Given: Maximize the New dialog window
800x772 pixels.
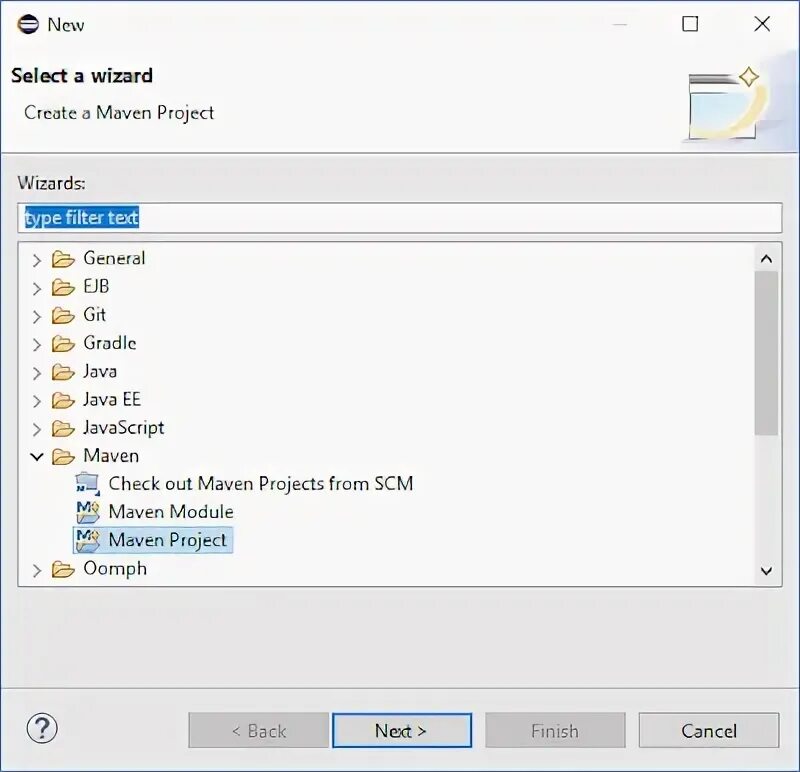Looking at the screenshot, I should 690,23.
